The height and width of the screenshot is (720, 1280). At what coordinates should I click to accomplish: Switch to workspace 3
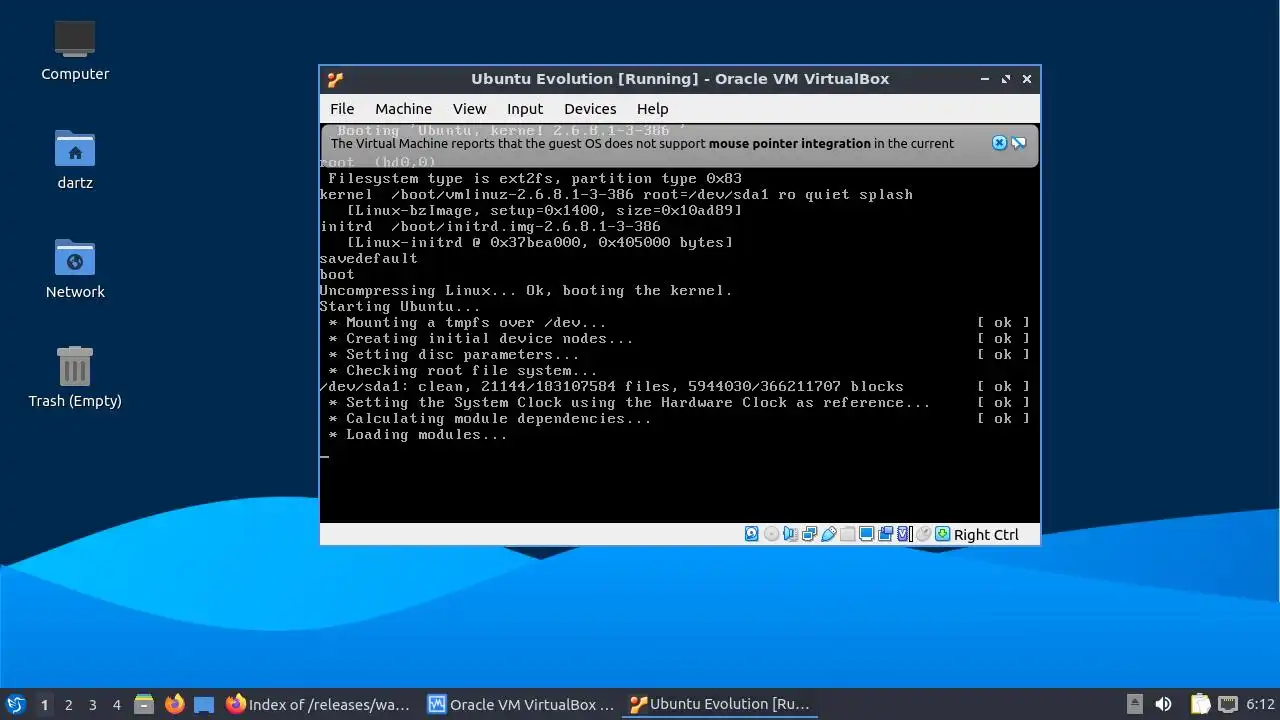(92, 704)
